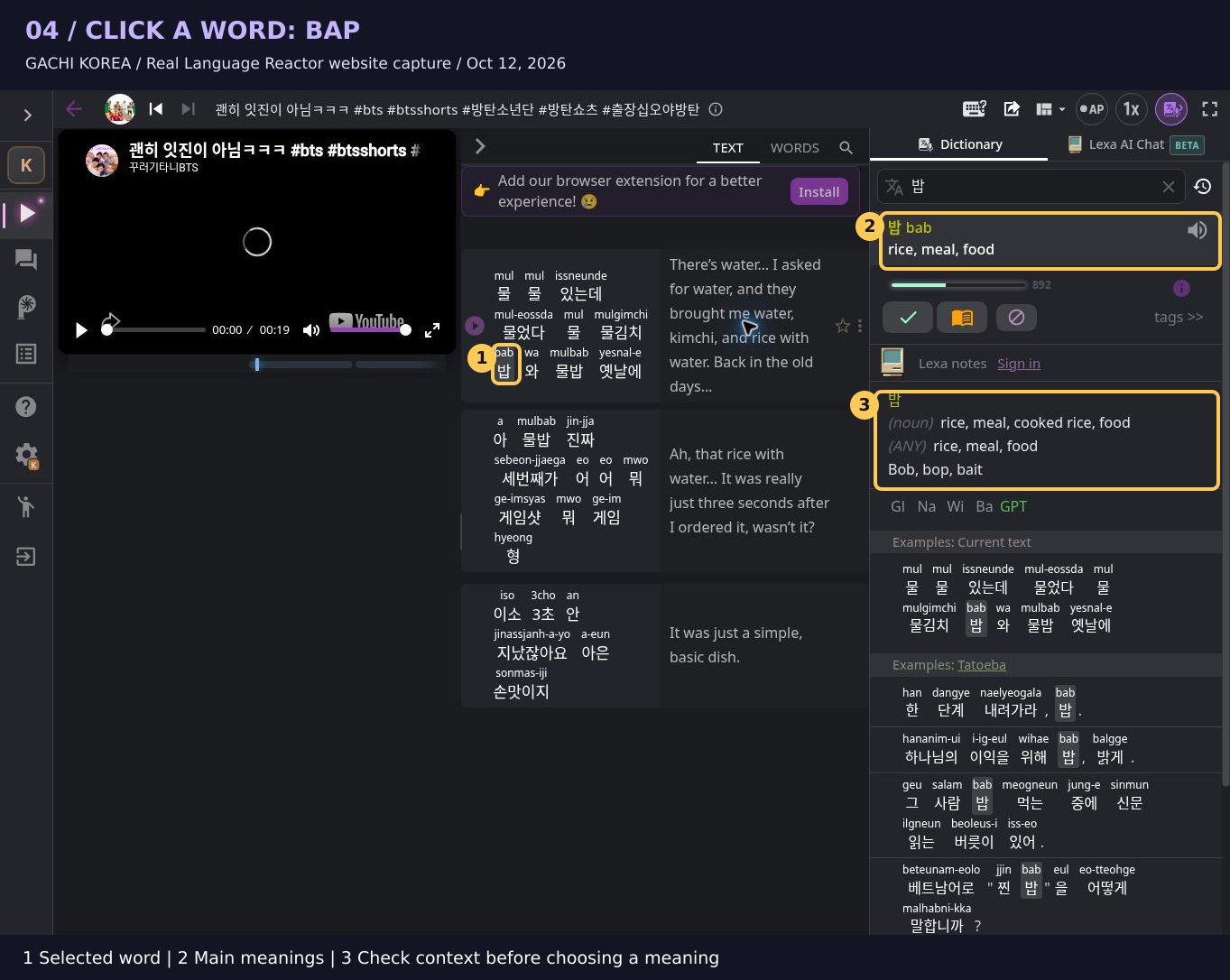
Task: Open the saved items list in sidebar
Action: pyautogui.click(x=26, y=354)
